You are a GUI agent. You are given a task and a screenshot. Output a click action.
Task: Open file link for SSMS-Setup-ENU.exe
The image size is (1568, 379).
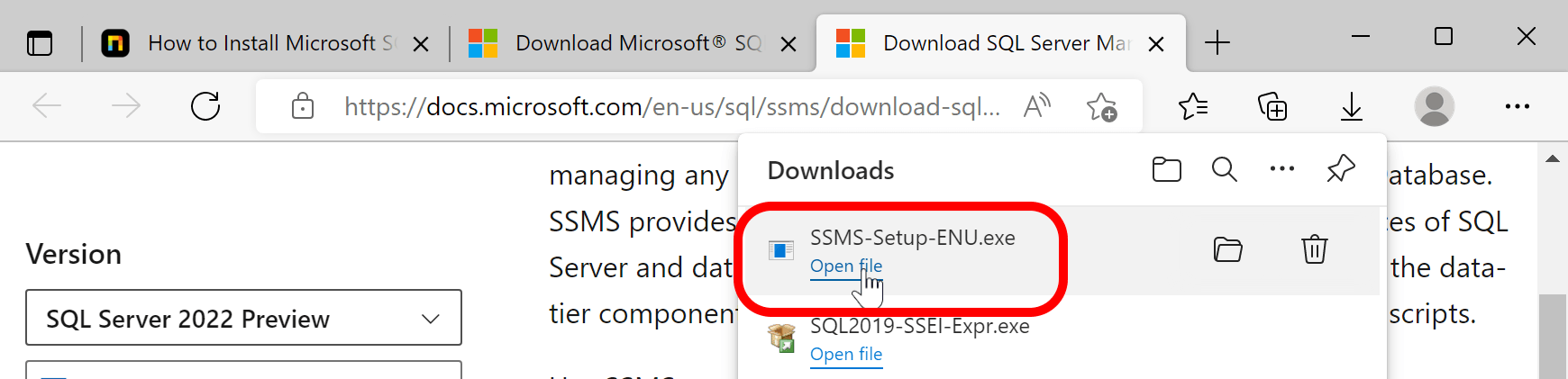point(845,266)
